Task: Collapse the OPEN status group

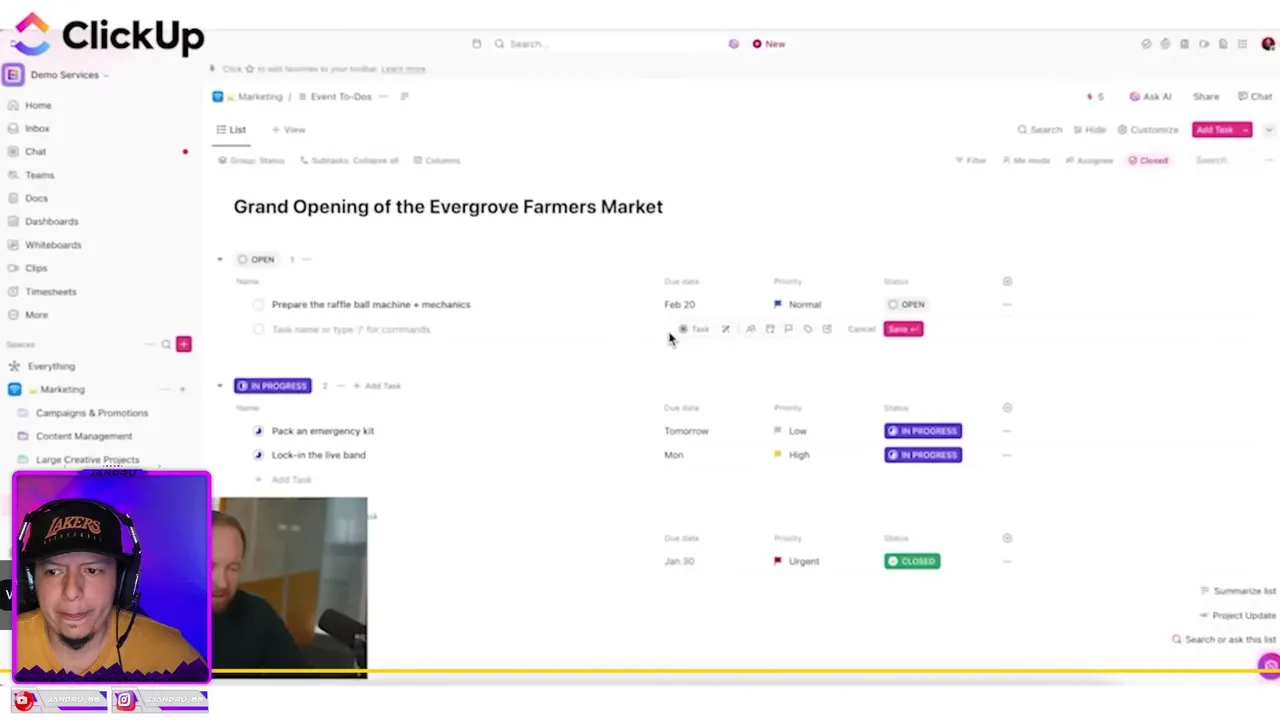Action: pyautogui.click(x=220, y=259)
